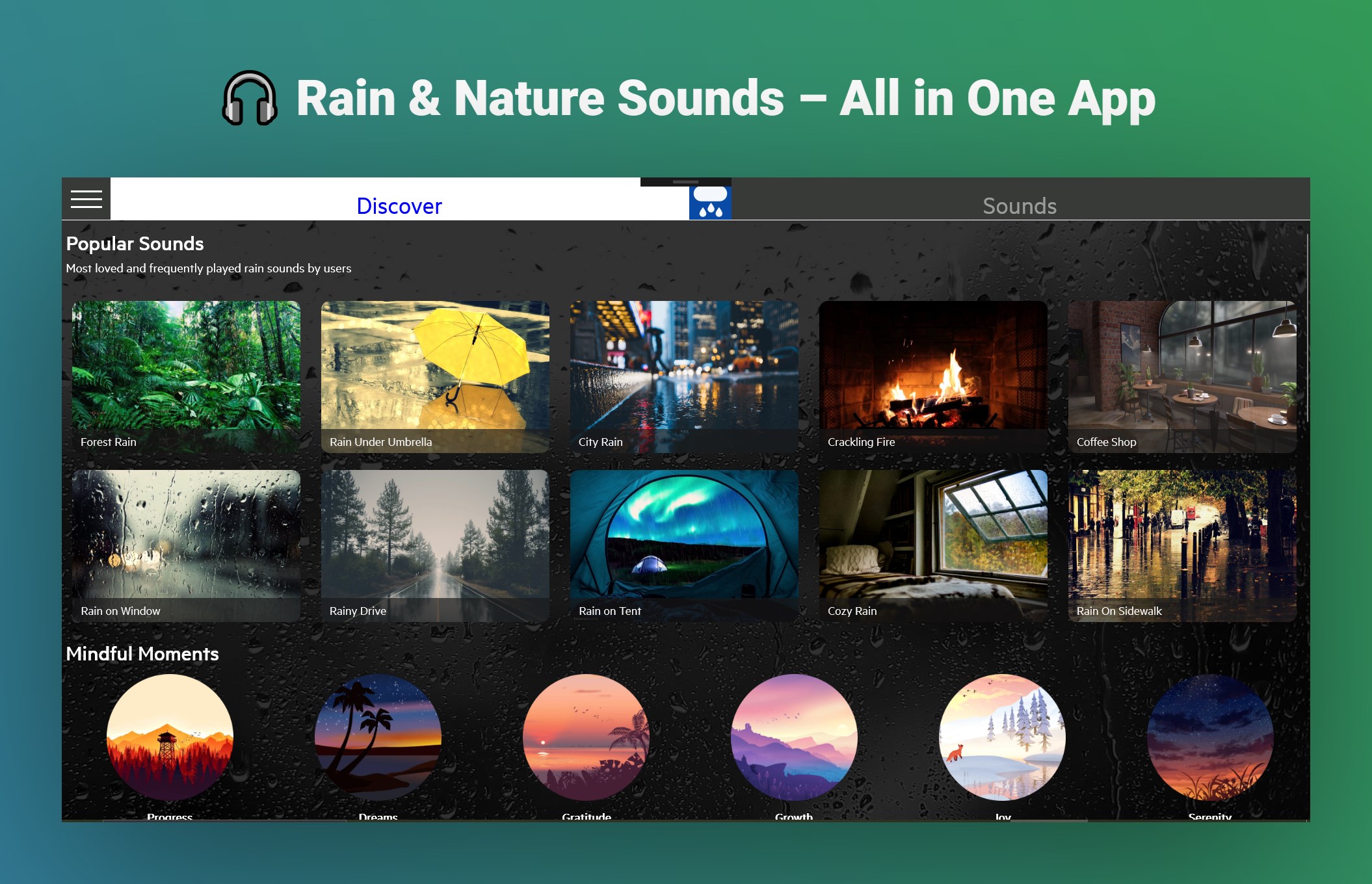The image size is (1372, 884).
Task: Play the Rainy Drive sound
Action: 435,546
